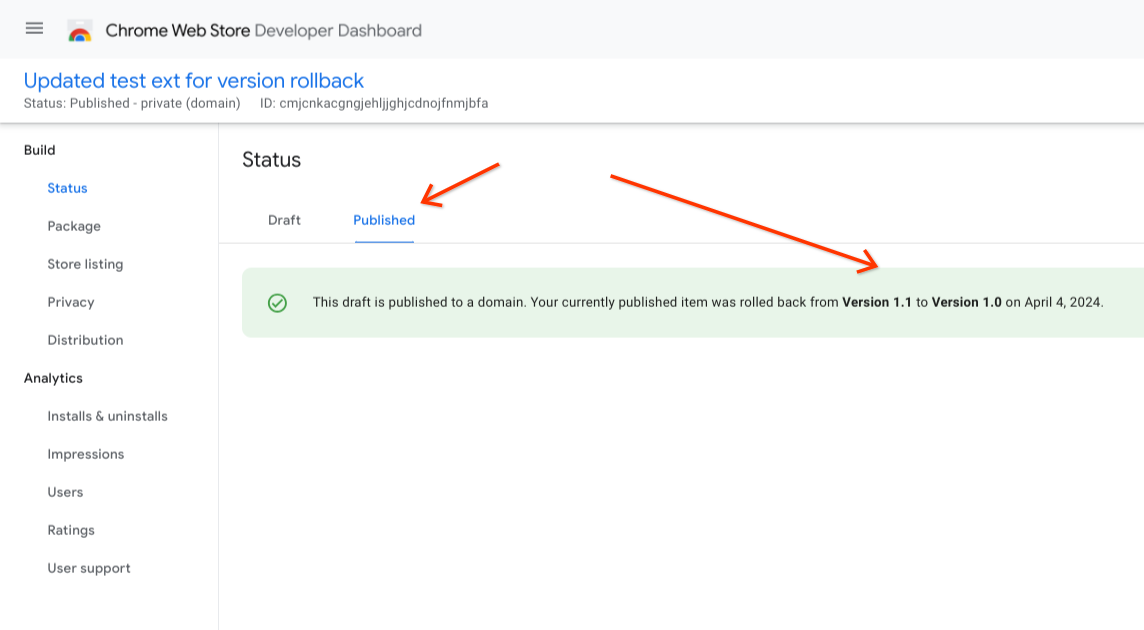Open the Distribution settings

[85, 340]
